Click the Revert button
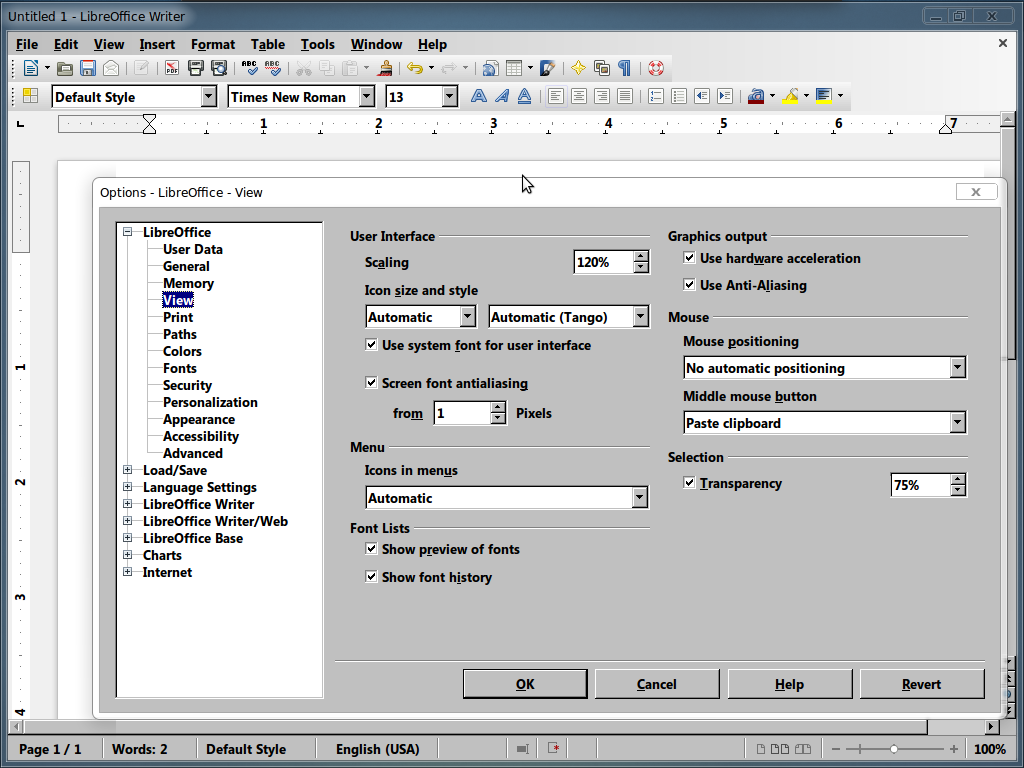1024x768 pixels. pyautogui.click(x=921, y=684)
